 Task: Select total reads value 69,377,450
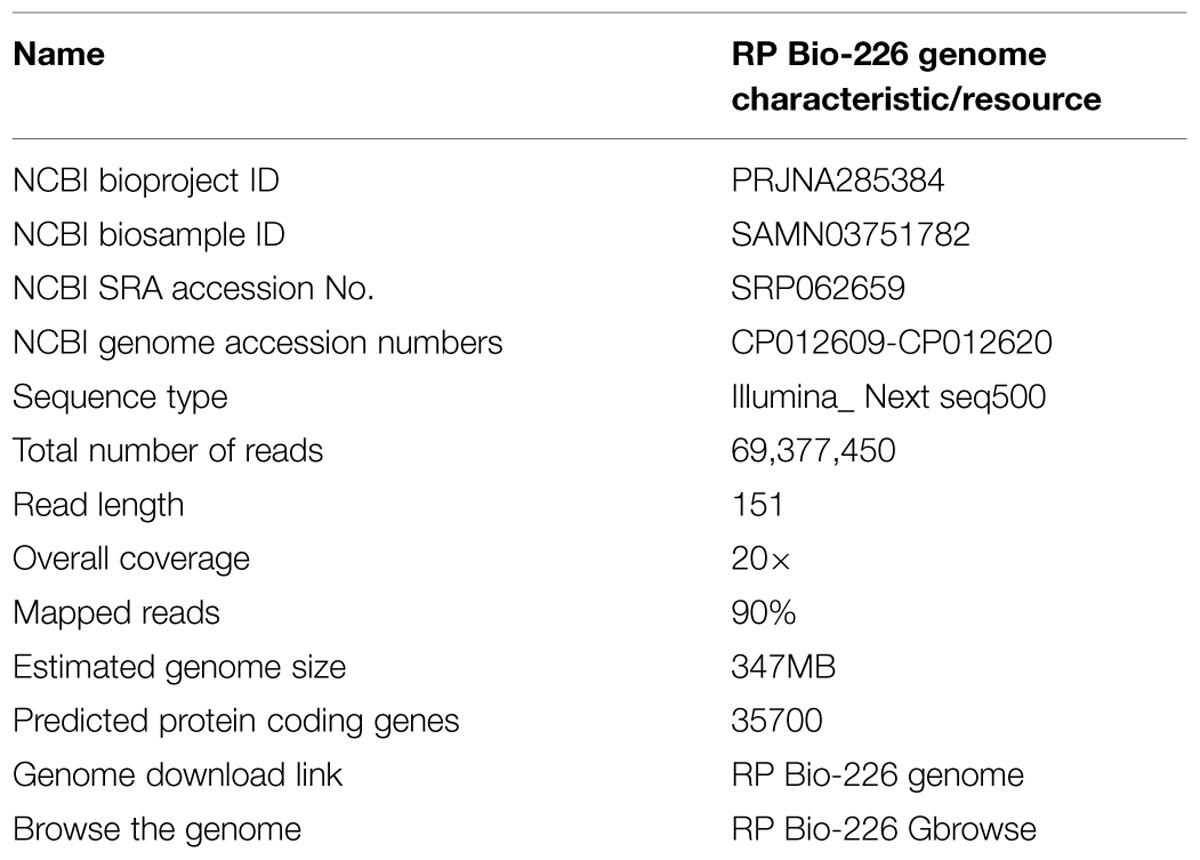click(814, 451)
